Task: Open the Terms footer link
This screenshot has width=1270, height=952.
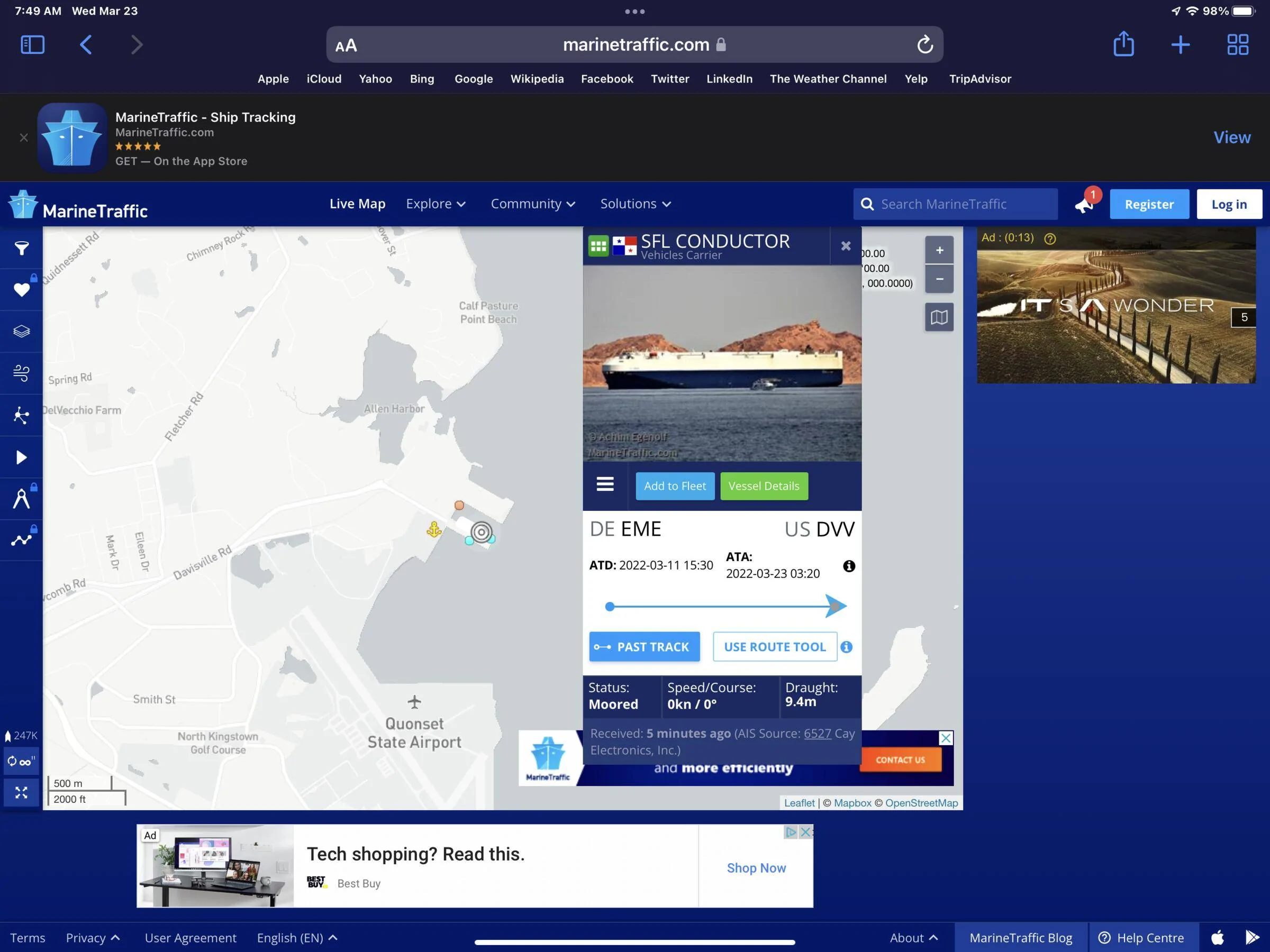Action: pyautogui.click(x=28, y=938)
